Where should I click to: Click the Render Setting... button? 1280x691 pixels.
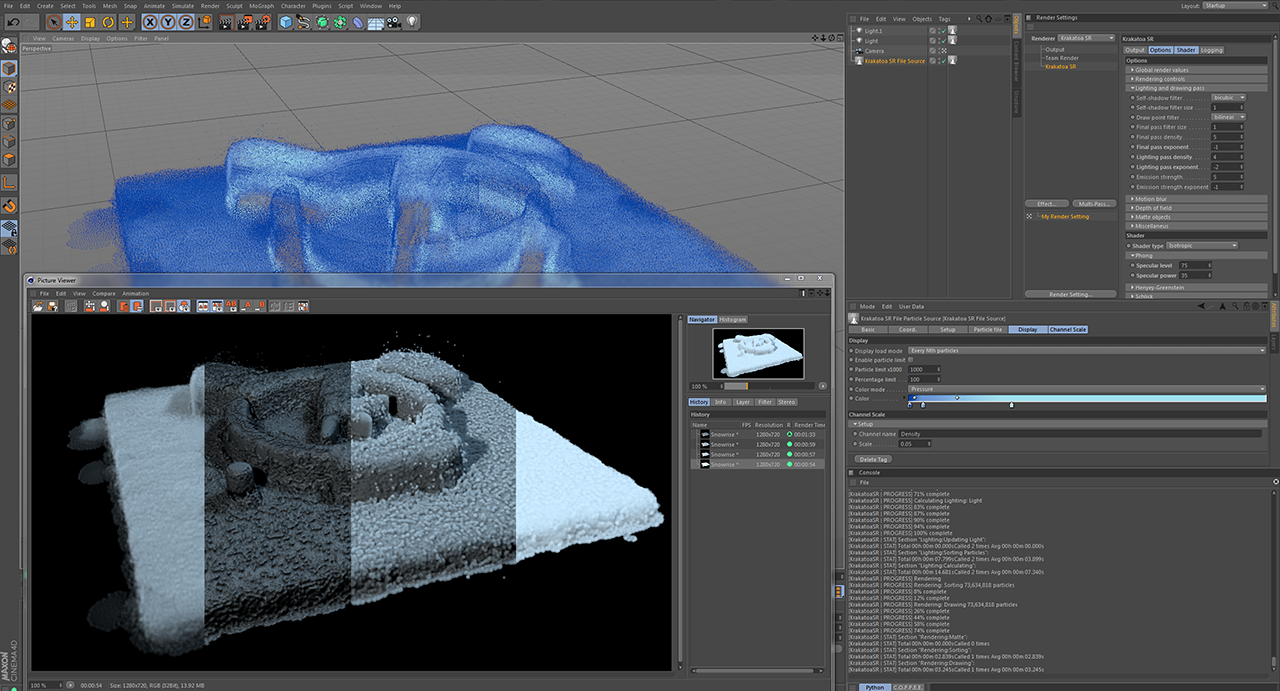point(1071,294)
